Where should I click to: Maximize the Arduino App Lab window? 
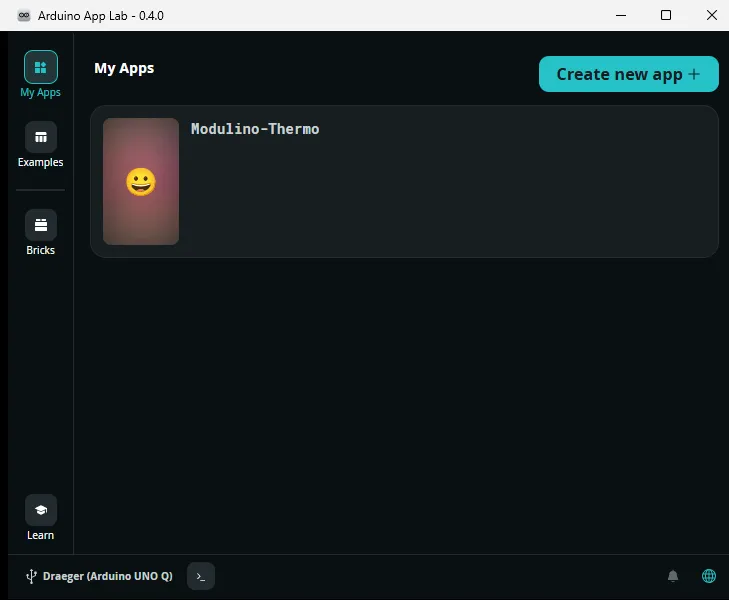(x=666, y=15)
